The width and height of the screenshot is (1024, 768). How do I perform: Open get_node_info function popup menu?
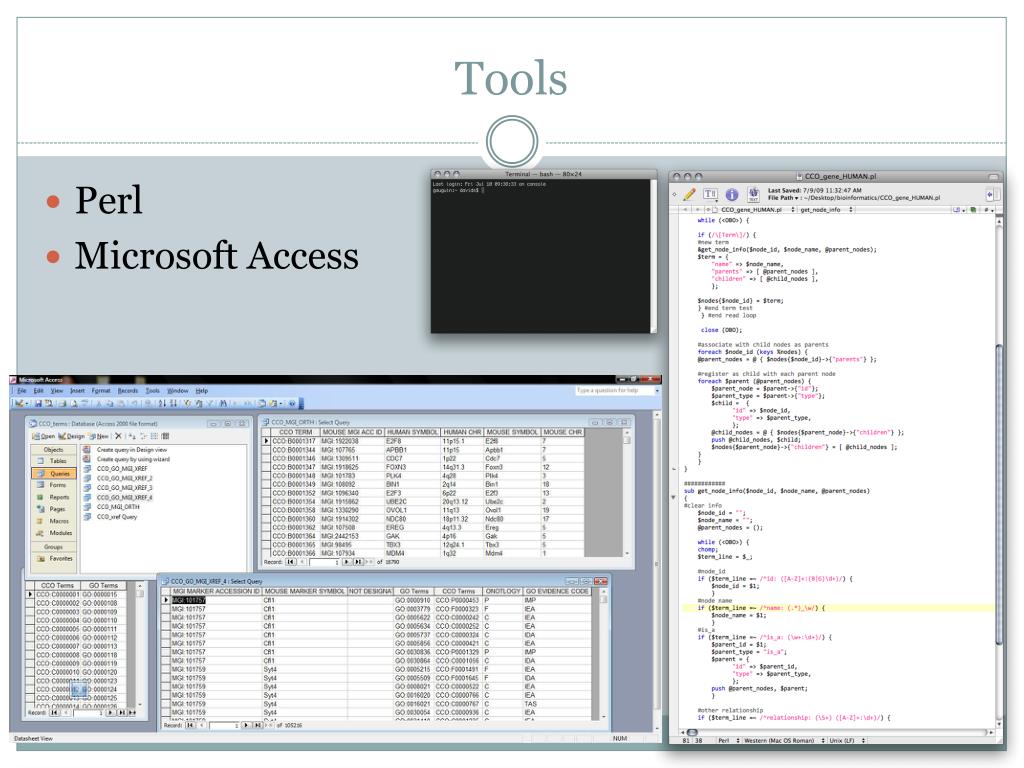(x=826, y=210)
